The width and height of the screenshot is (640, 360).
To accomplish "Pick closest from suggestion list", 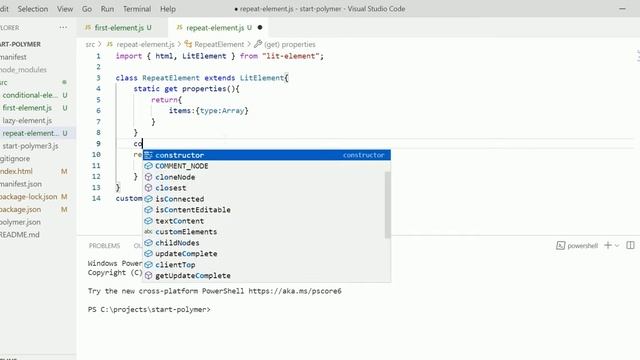I will (x=264, y=188).
